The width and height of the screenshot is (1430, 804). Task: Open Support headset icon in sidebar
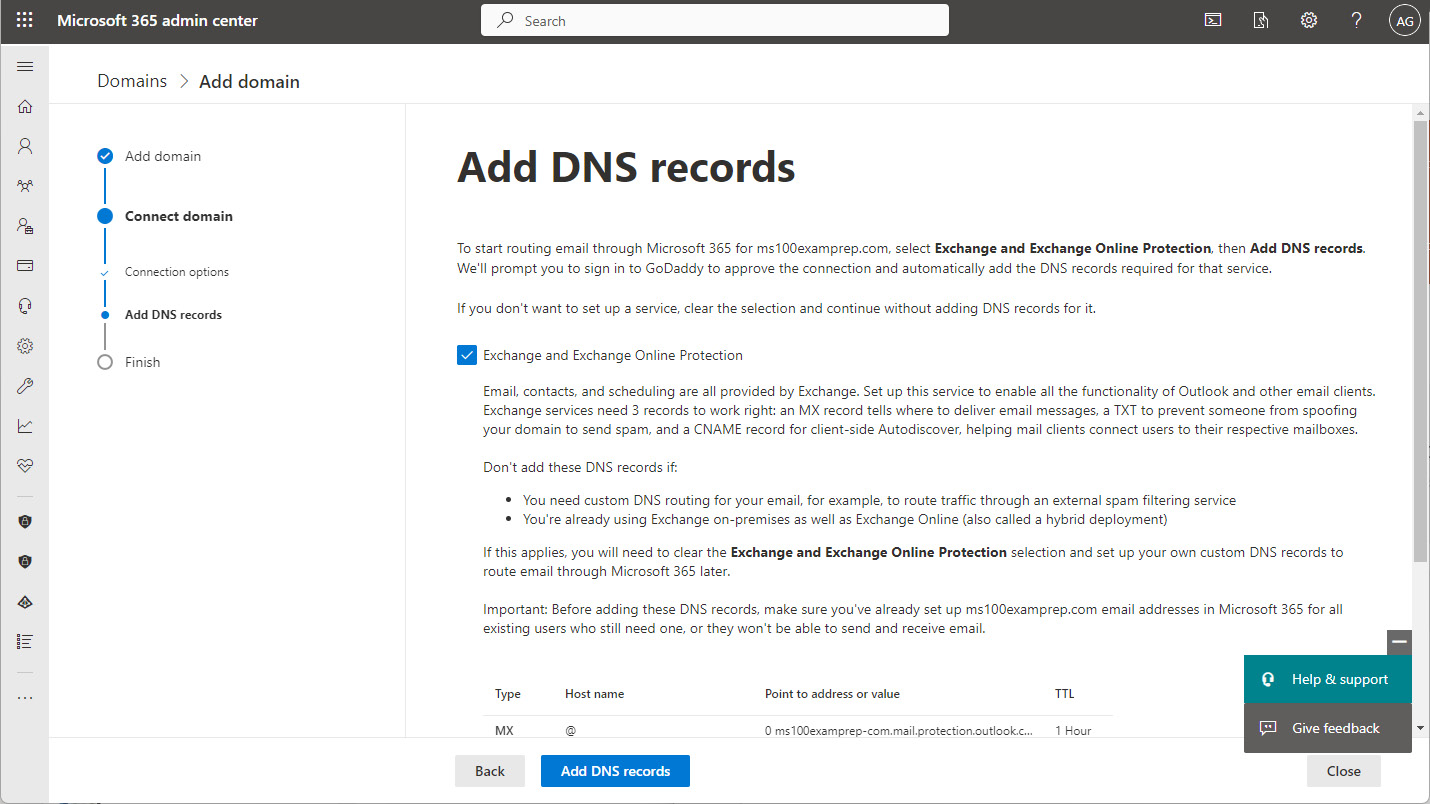(x=25, y=306)
